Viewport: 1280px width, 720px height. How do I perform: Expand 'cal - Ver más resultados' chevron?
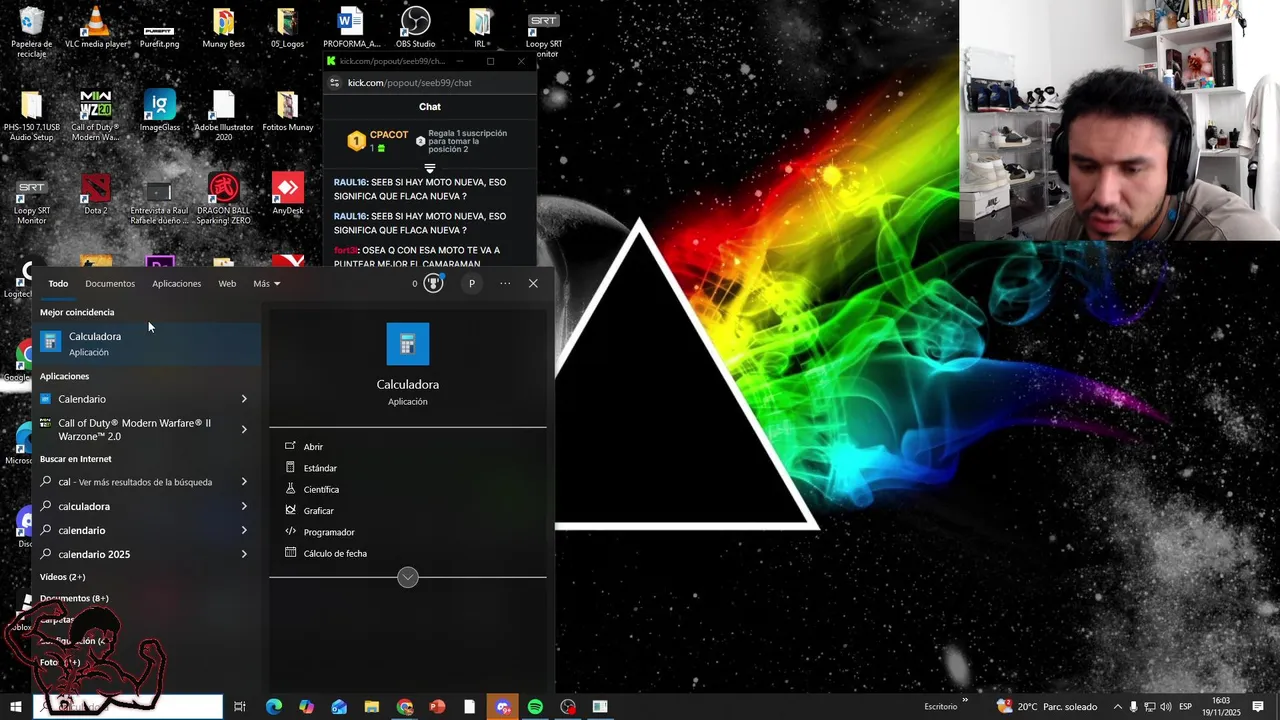tap(244, 482)
